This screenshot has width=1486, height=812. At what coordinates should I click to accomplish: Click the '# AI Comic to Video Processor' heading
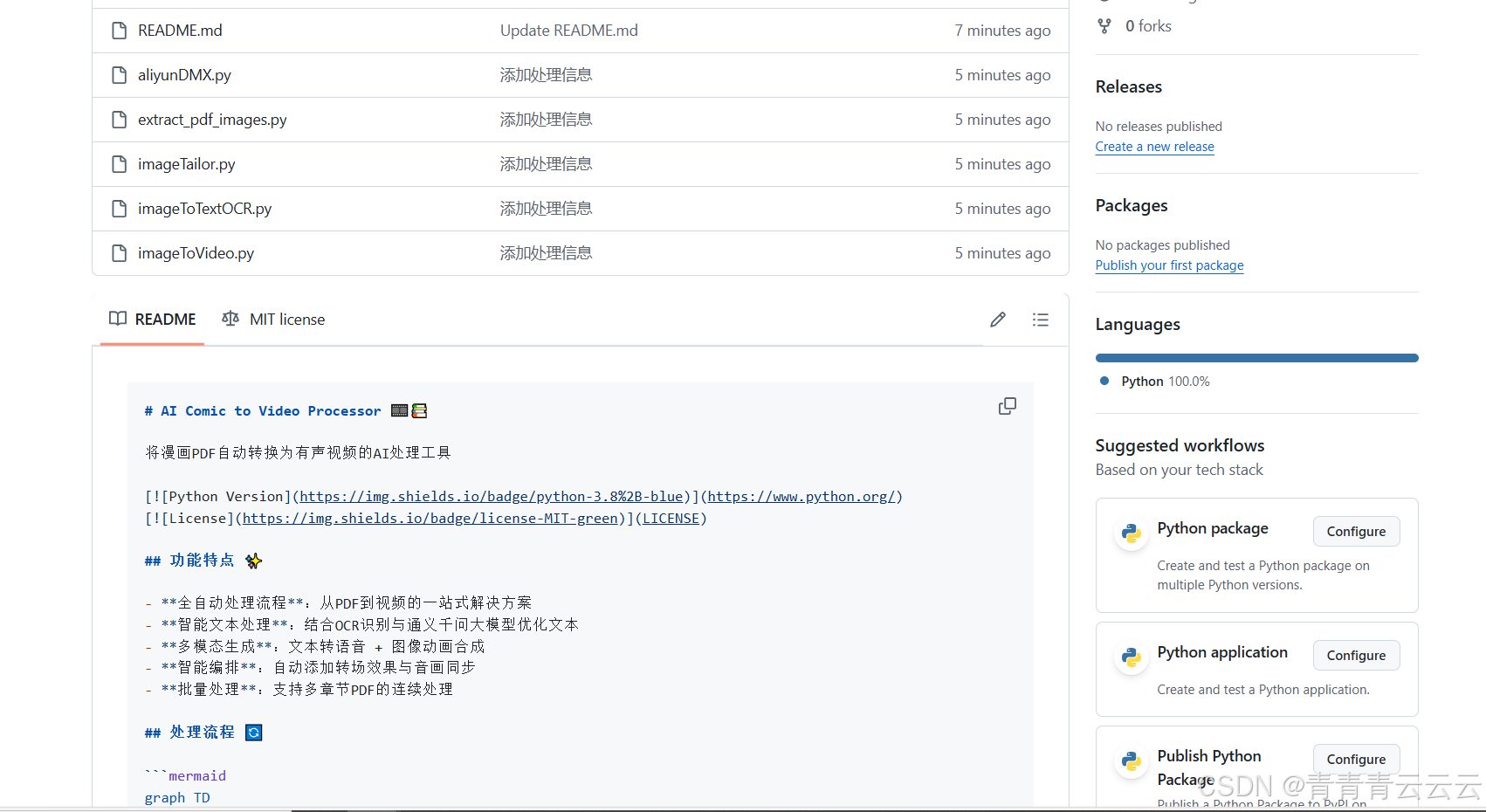tap(263, 411)
